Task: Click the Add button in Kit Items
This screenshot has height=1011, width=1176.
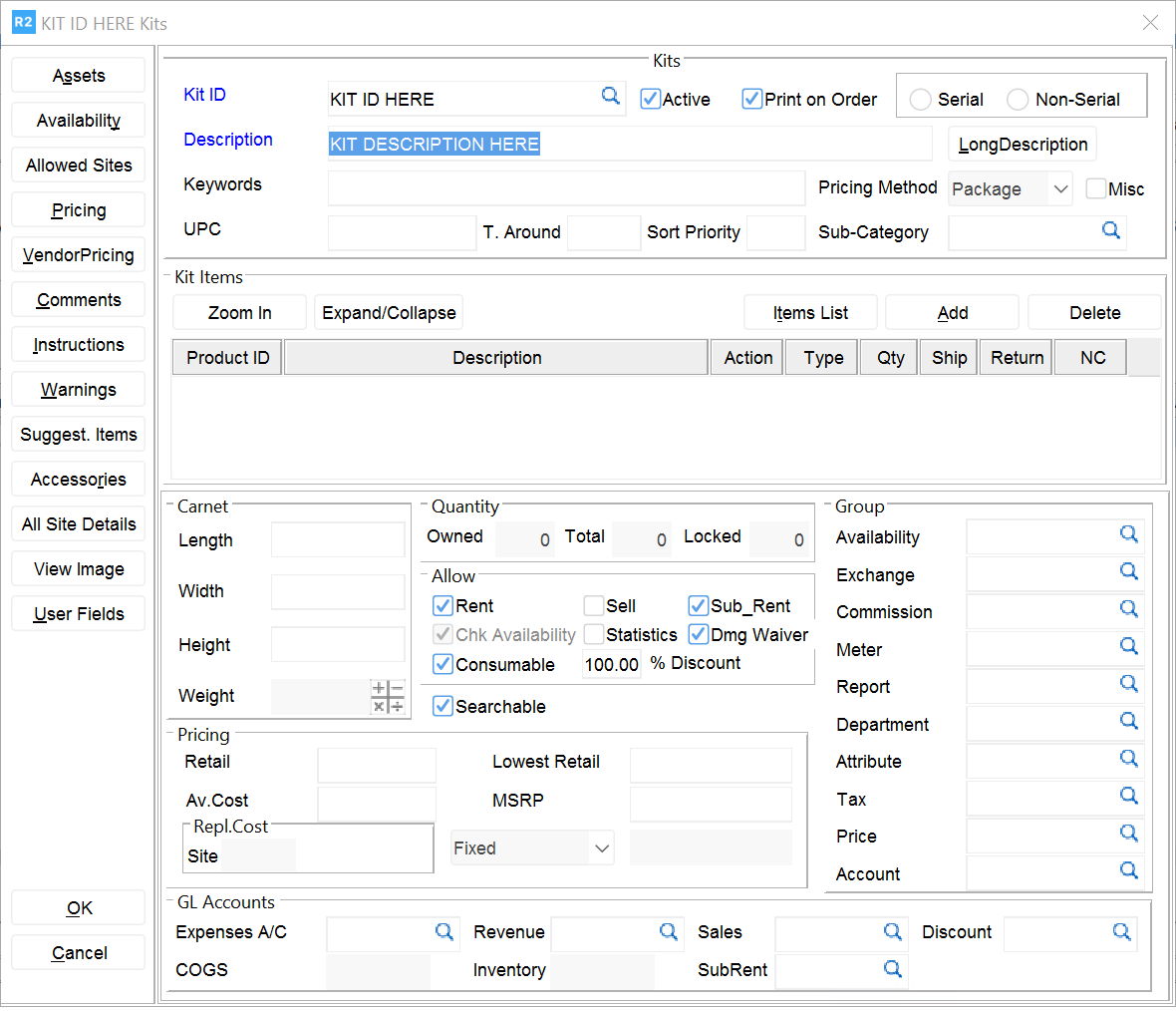Action: point(952,313)
